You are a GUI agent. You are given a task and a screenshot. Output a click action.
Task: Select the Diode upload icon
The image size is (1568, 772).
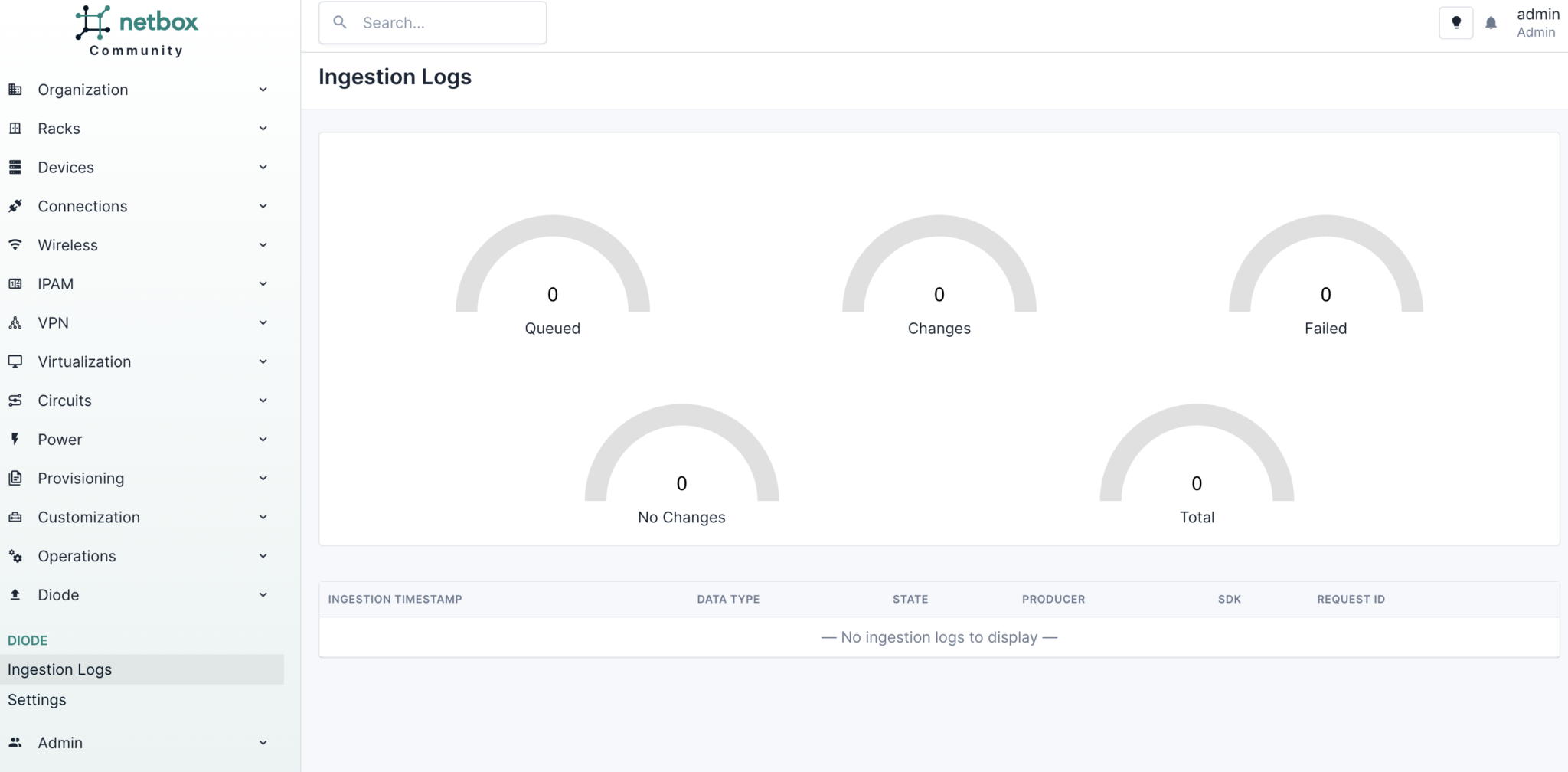15,594
